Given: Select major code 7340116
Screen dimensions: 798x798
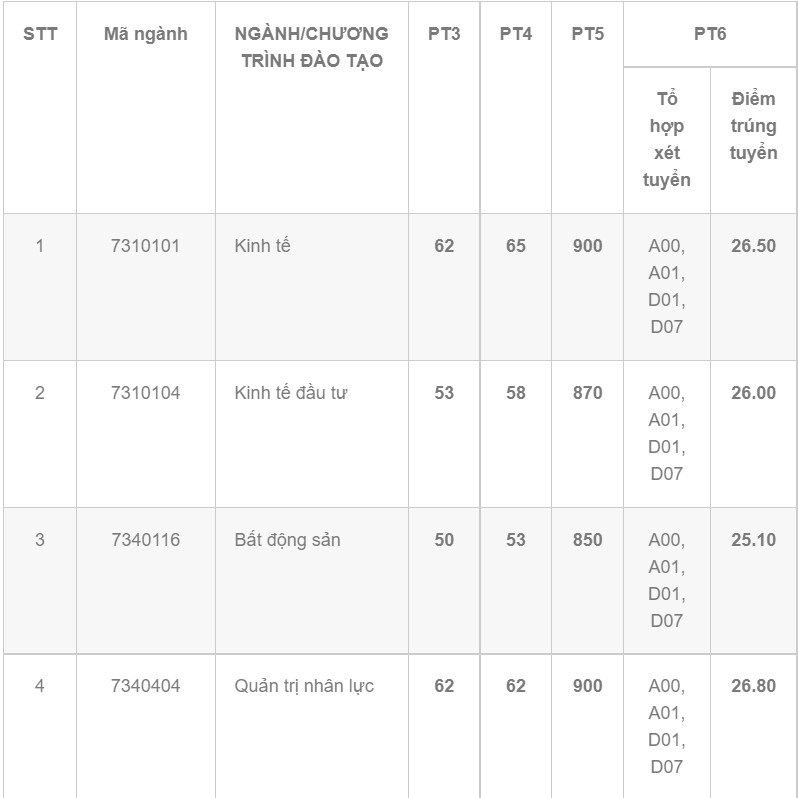Looking at the screenshot, I should coord(145,540).
